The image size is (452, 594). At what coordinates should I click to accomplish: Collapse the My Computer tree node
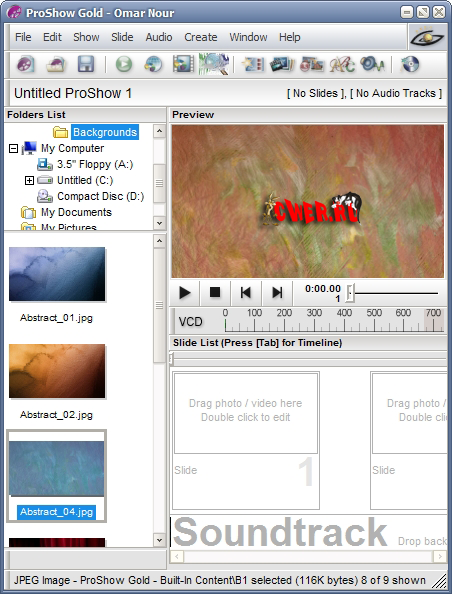[13, 148]
